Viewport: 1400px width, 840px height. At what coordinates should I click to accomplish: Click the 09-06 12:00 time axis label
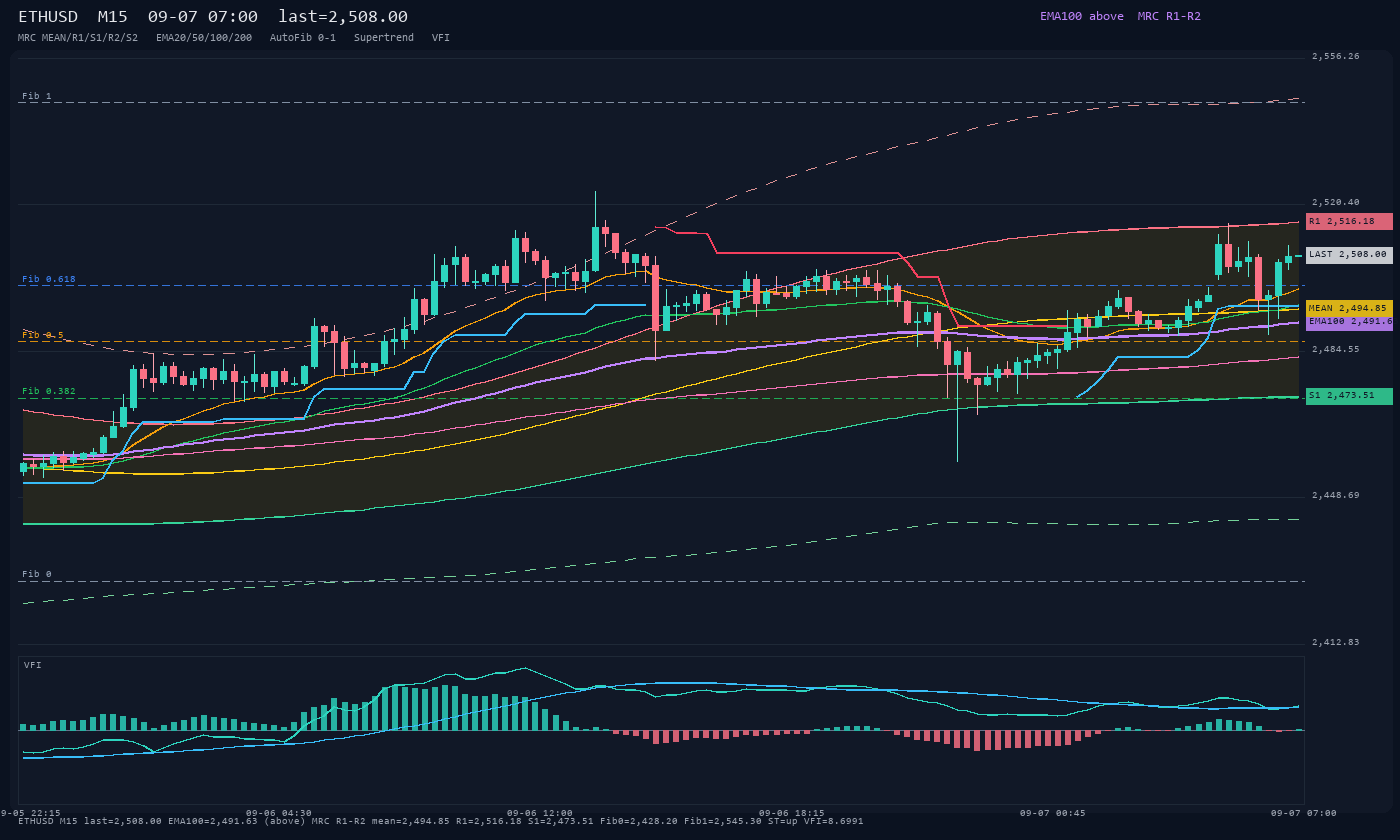(x=540, y=813)
